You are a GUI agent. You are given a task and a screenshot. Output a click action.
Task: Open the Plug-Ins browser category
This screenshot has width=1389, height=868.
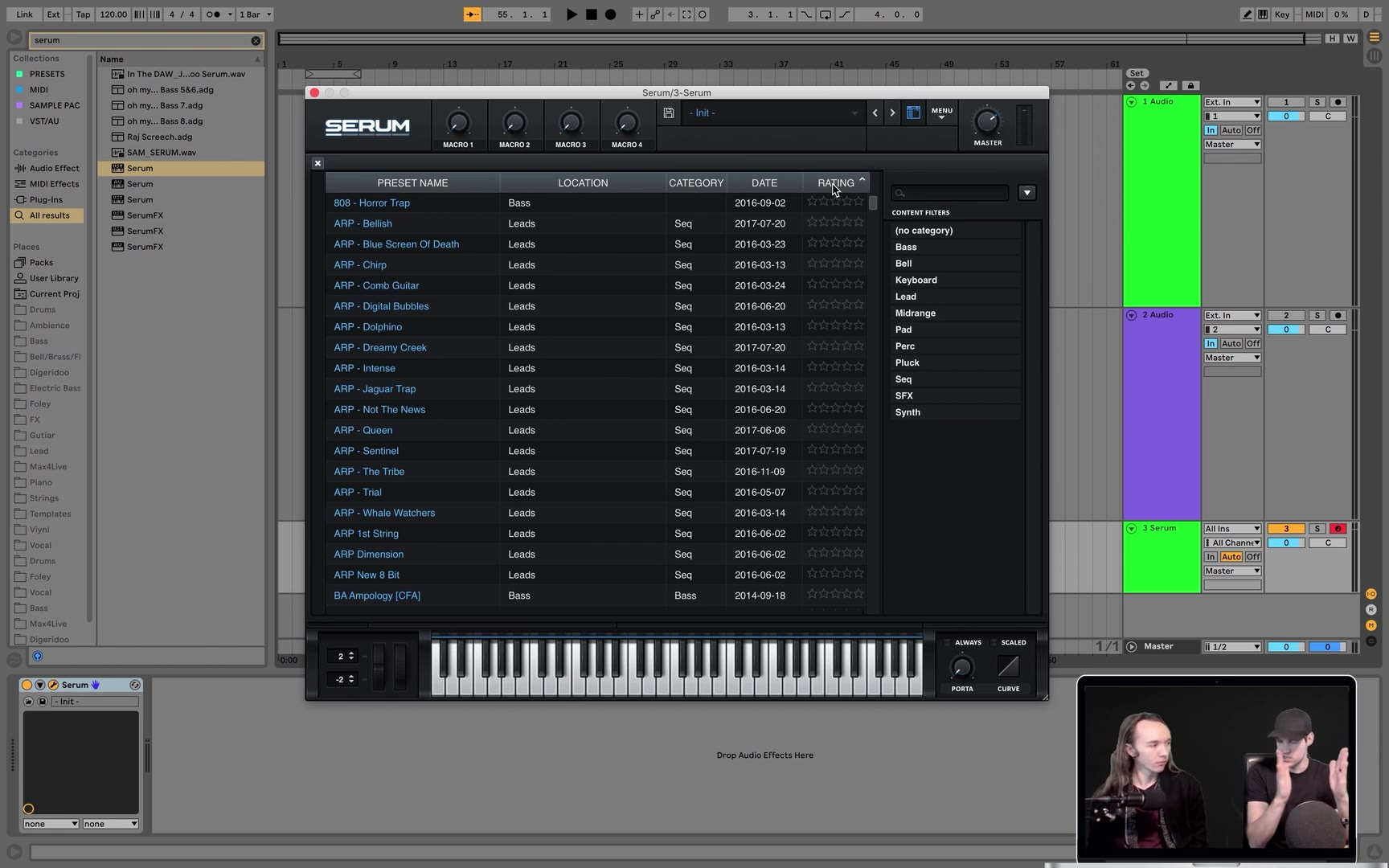[47, 200]
